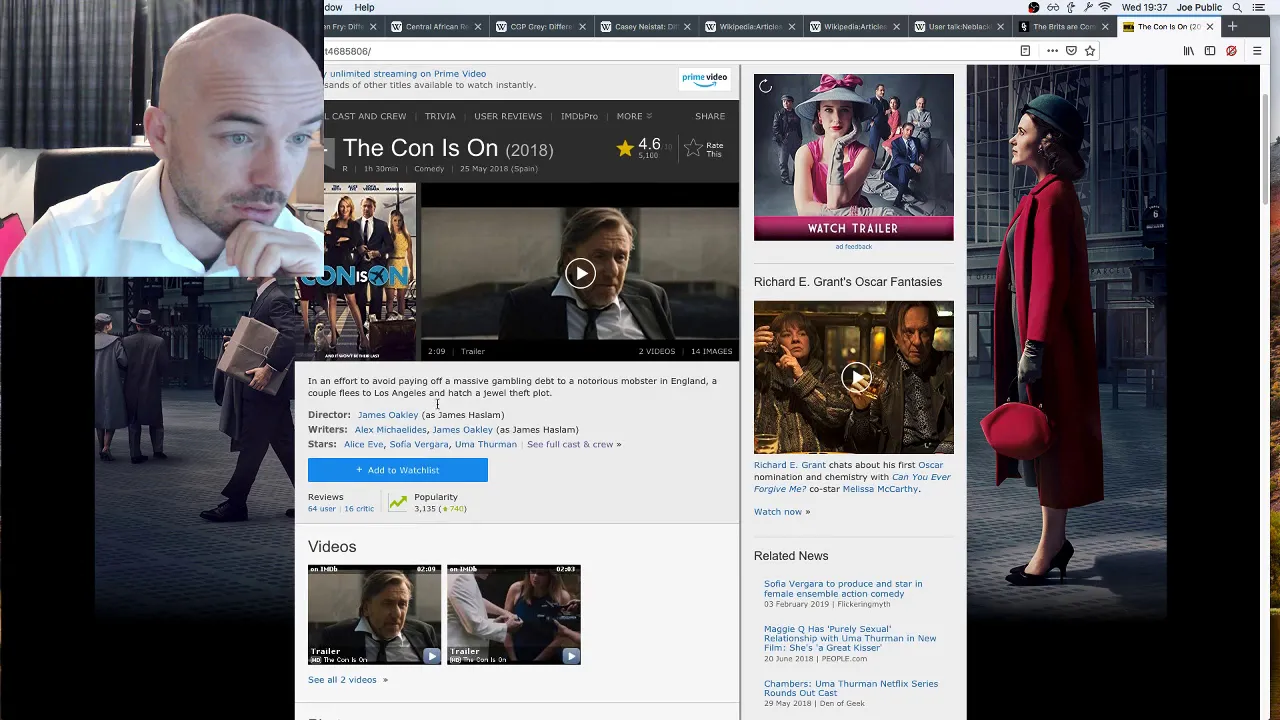This screenshot has width=1280, height=720.
Task: Click the Comedy genre link
Action: (x=429, y=169)
